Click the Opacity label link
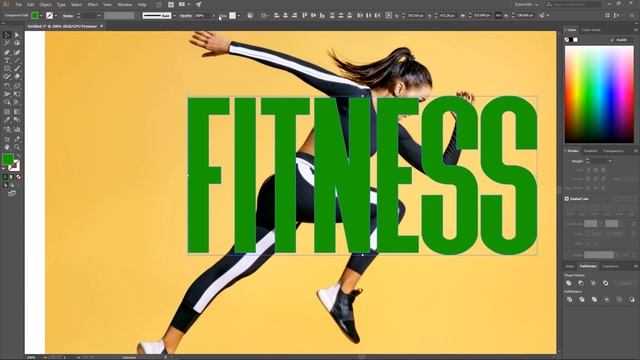 click(x=186, y=16)
